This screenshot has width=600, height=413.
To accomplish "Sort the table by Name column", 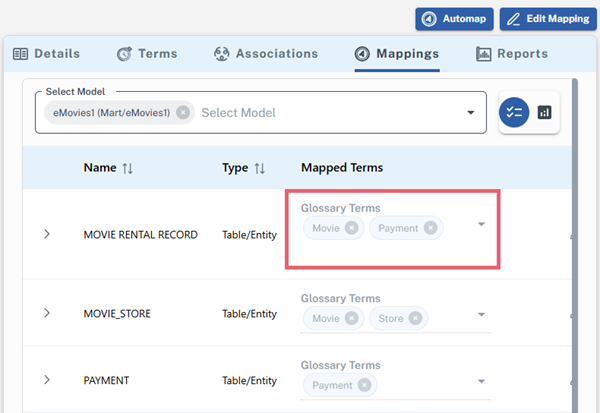I will (127, 168).
